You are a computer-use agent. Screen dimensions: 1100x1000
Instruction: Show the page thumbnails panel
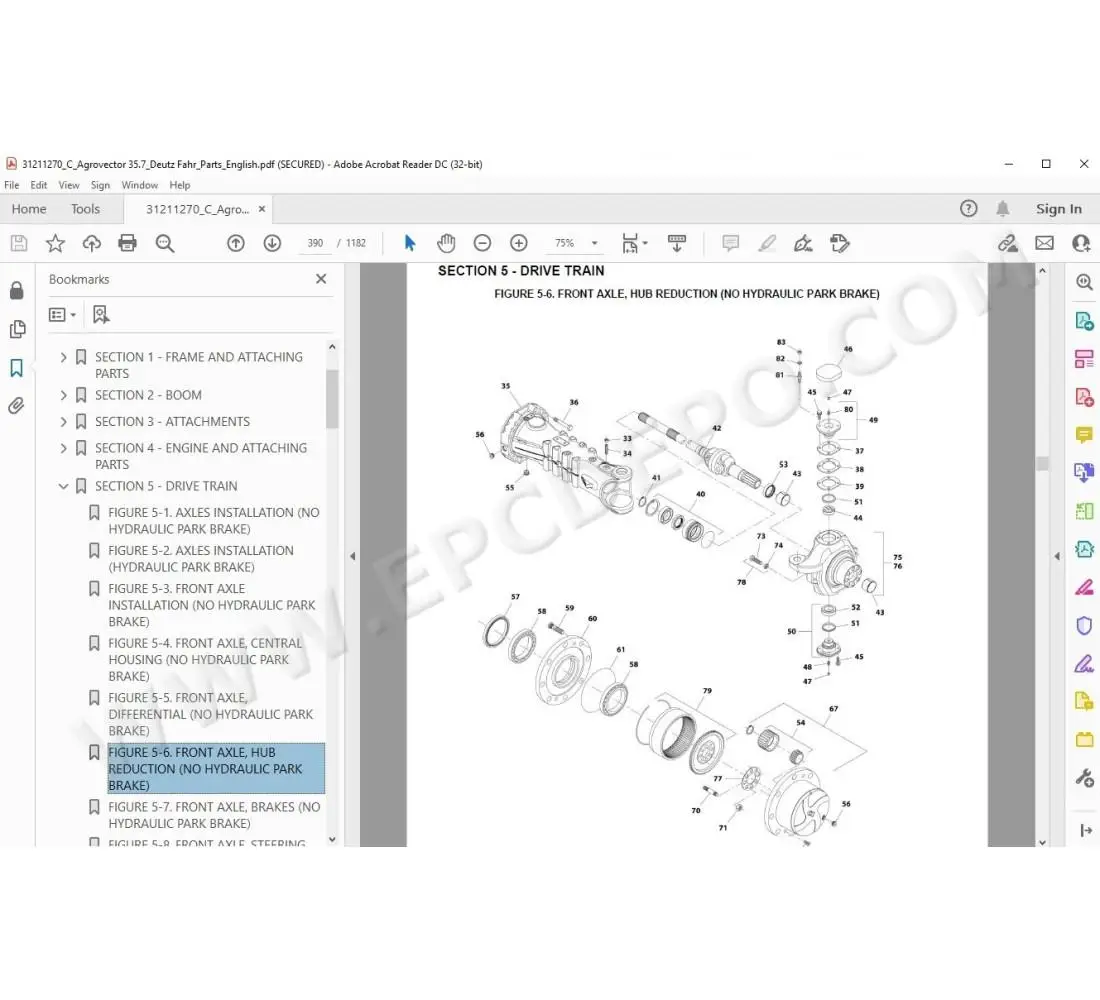[17, 329]
